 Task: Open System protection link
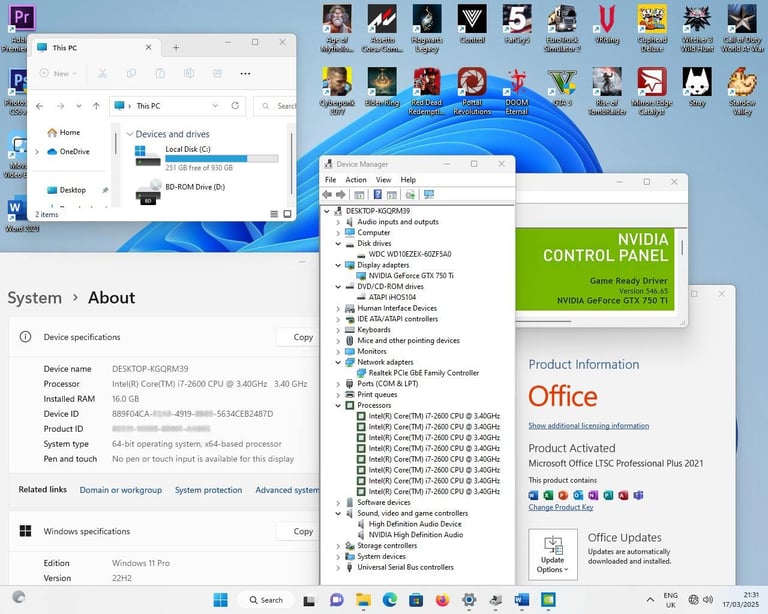click(x=208, y=490)
